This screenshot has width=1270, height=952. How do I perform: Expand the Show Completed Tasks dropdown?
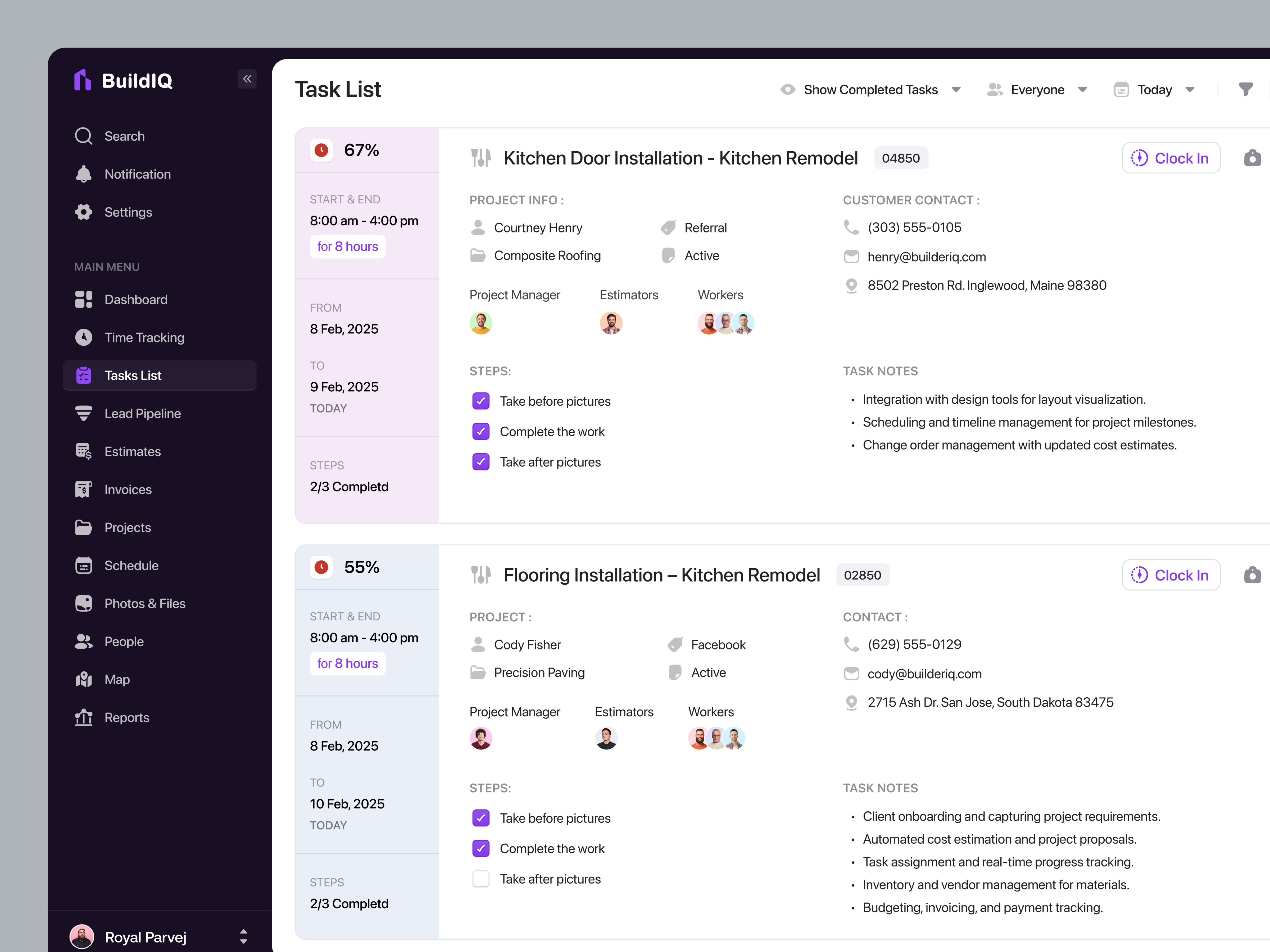[956, 90]
